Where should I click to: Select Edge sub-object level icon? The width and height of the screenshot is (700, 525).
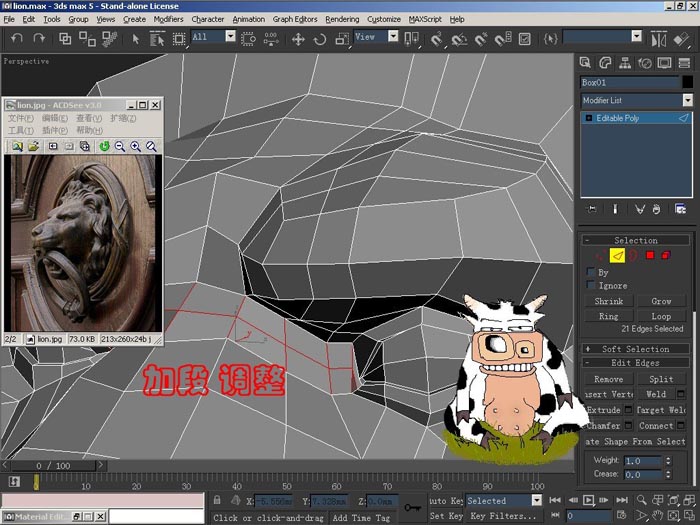(x=617, y=255)
